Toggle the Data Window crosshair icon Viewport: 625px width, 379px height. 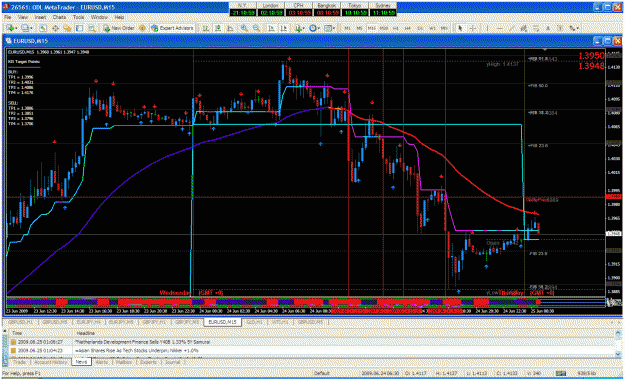[x=55, y=28]
